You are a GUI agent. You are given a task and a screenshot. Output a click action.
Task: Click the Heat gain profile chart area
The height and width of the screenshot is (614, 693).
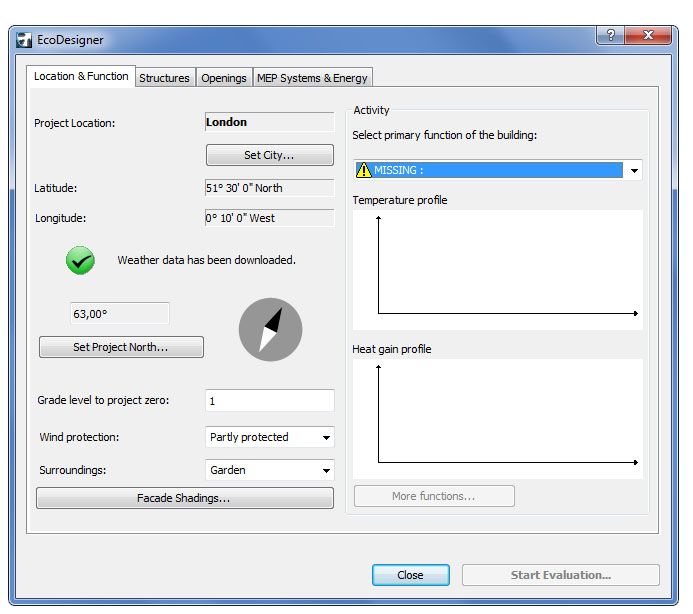point(498,419)
